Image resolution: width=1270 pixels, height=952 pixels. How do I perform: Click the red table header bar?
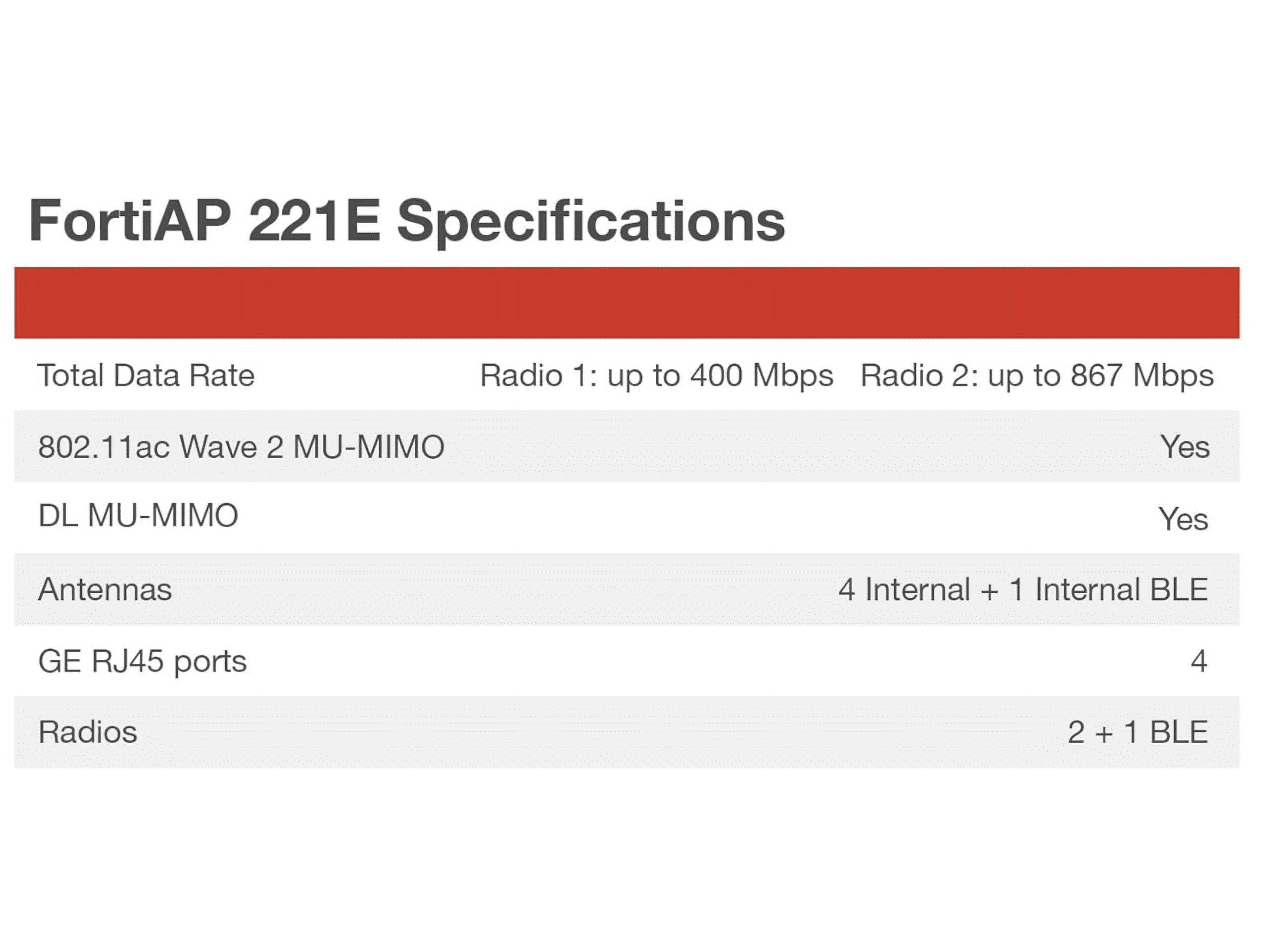click(627, 302)
